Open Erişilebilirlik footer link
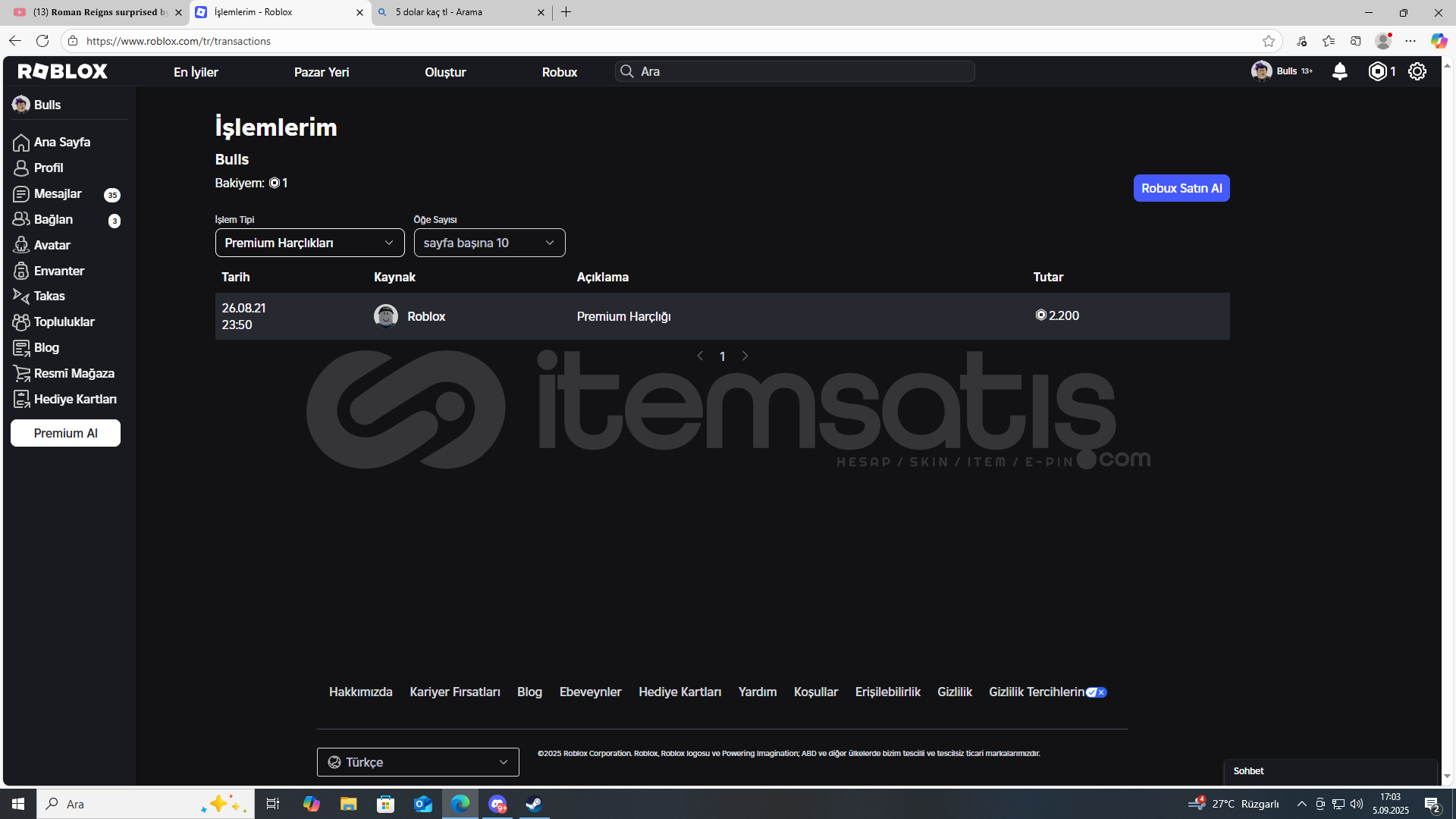This screenshot has width=1456, height=819. coord(888,692)
